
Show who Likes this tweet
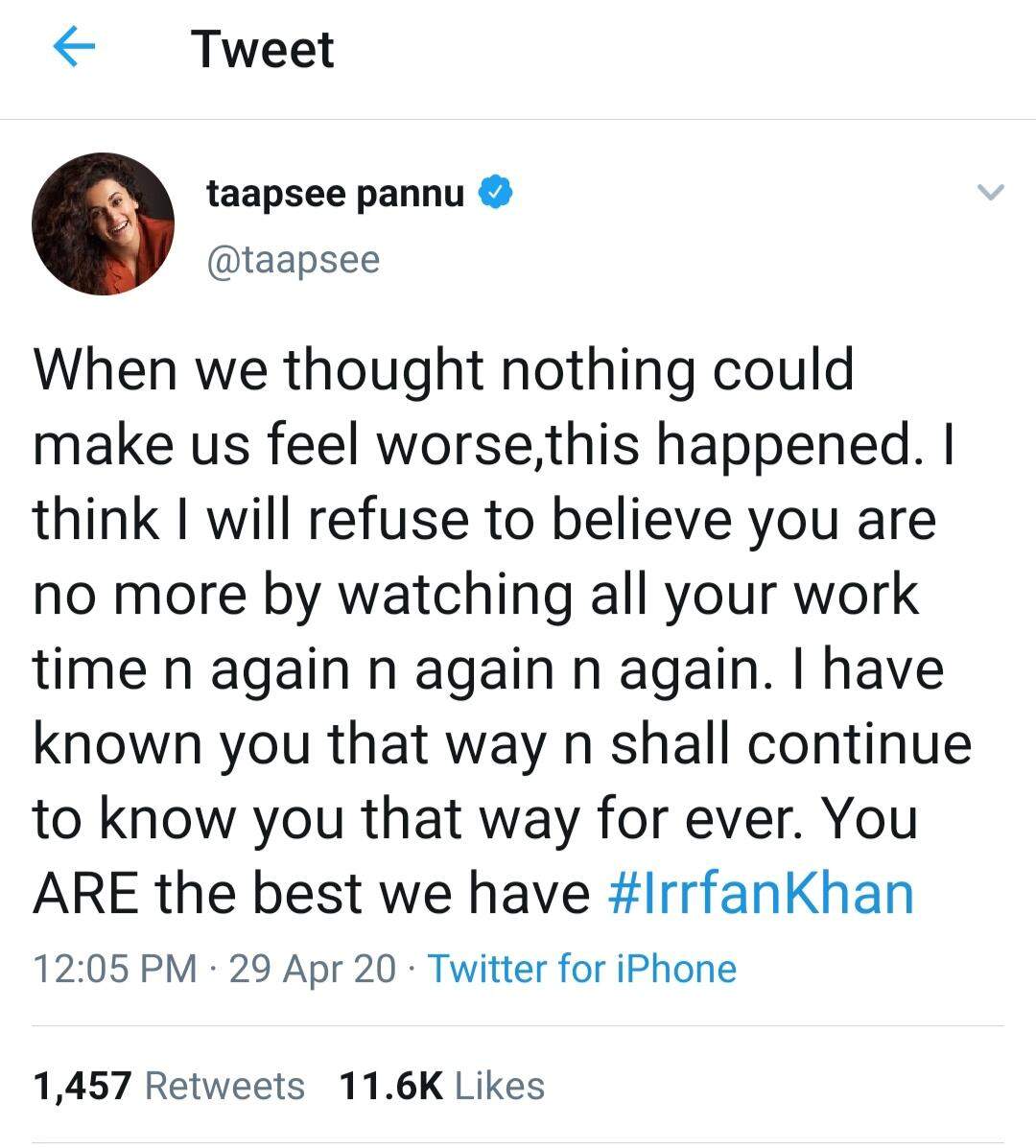499,1086
